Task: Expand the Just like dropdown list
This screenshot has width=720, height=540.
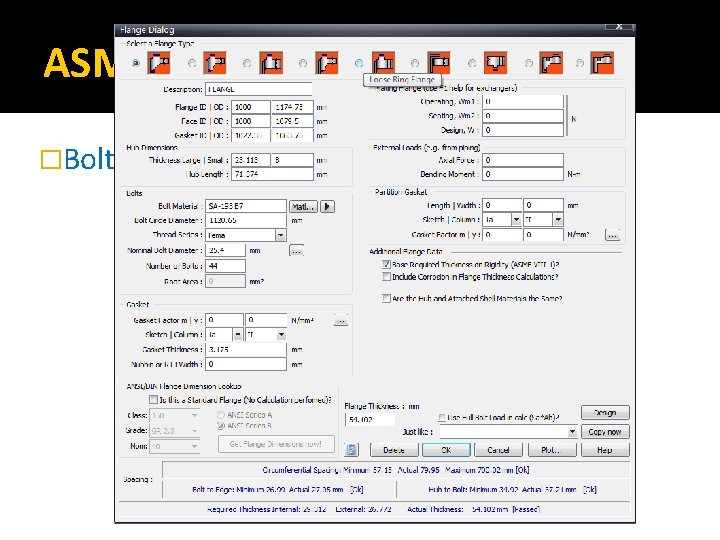Action: (572, 432)
